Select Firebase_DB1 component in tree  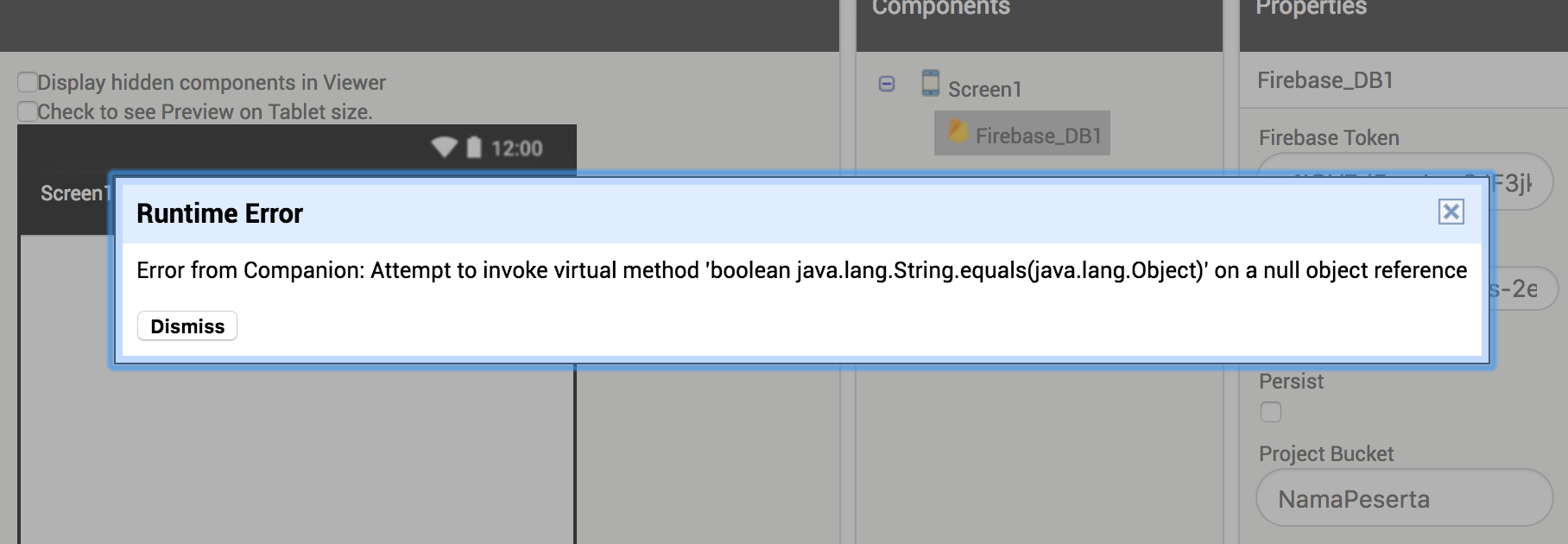point(1022,134)
